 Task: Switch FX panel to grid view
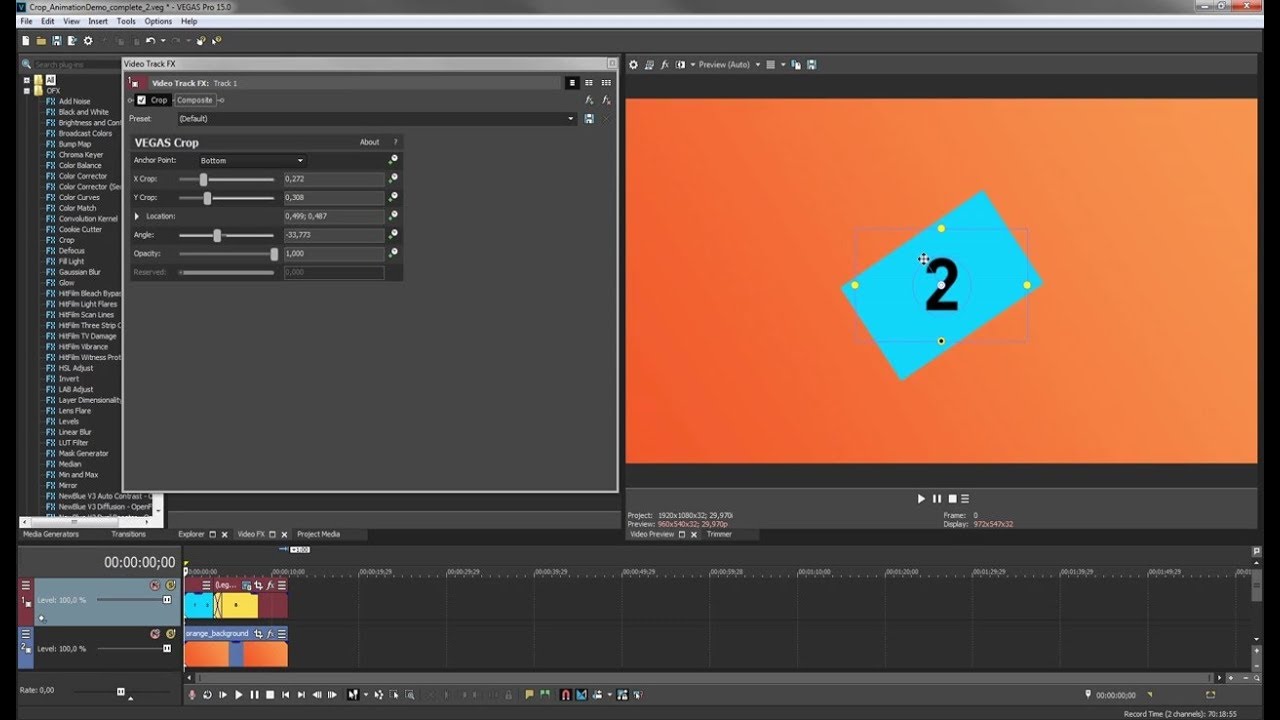[605, 83]
